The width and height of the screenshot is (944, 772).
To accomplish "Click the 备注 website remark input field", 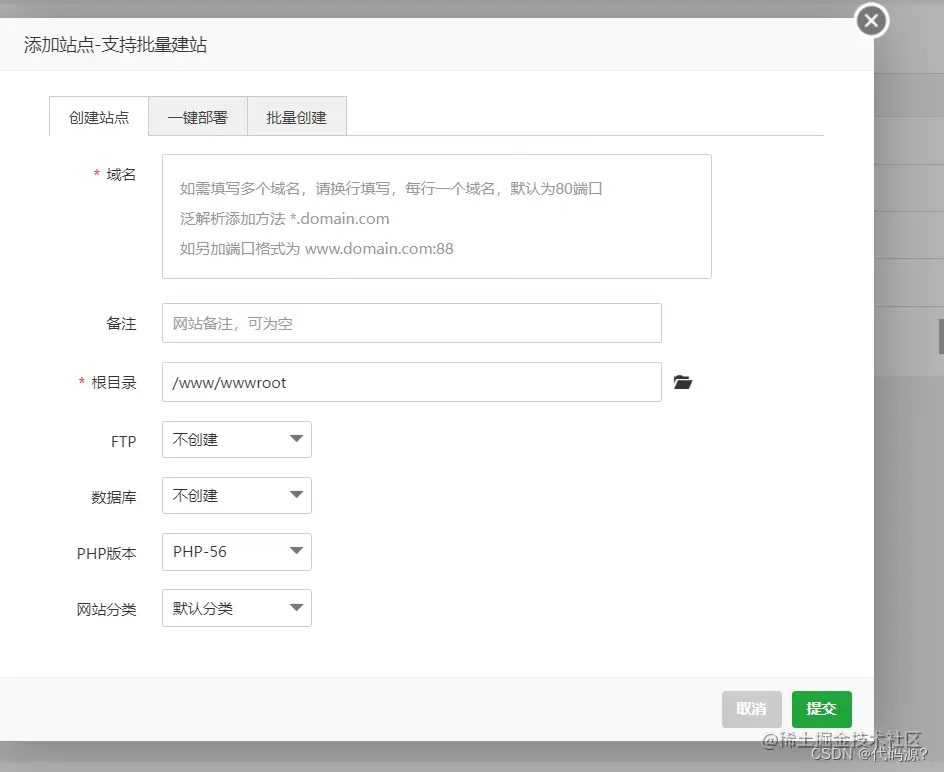I will click(411, 322).
